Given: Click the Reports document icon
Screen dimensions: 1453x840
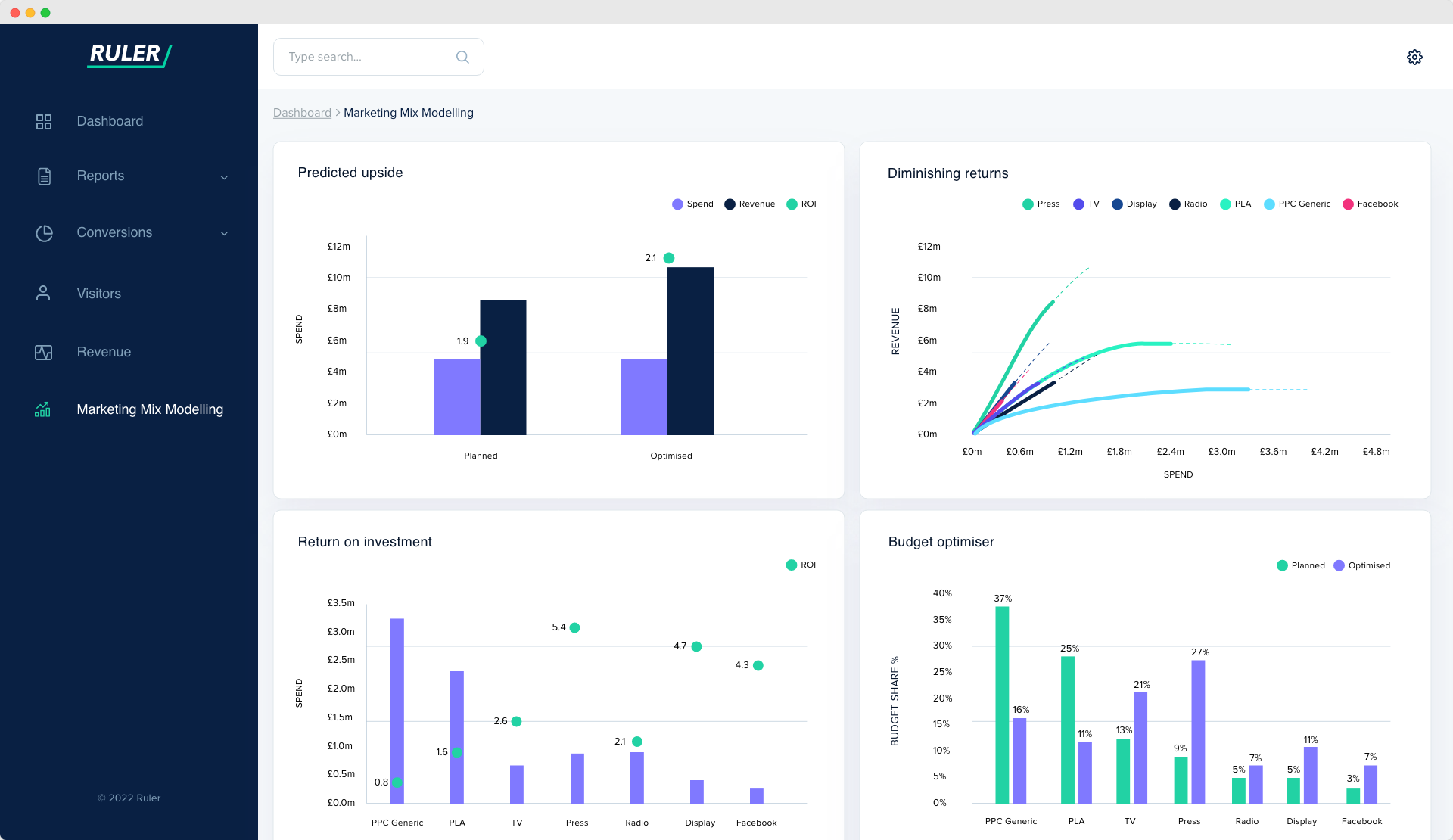Looking at the screenshot, I should [44, 176].
